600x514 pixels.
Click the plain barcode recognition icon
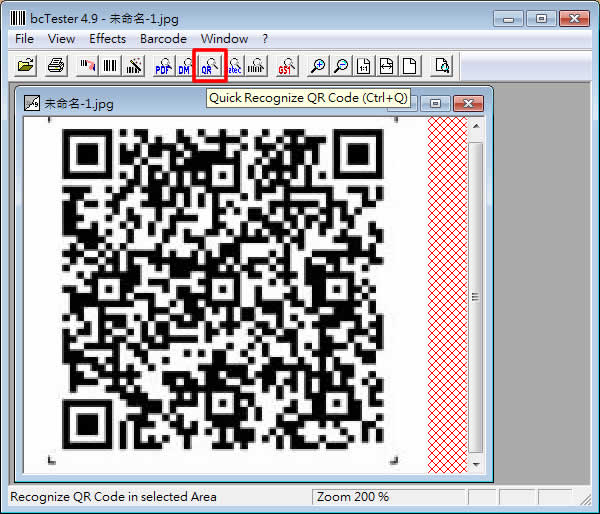[110, 66]
